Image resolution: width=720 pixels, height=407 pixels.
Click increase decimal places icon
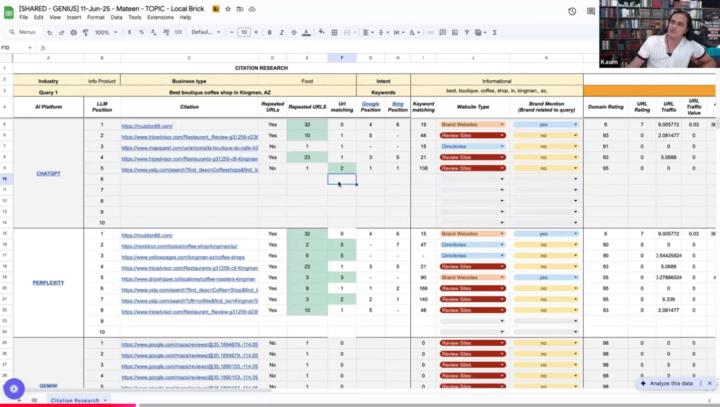(166, 33)
